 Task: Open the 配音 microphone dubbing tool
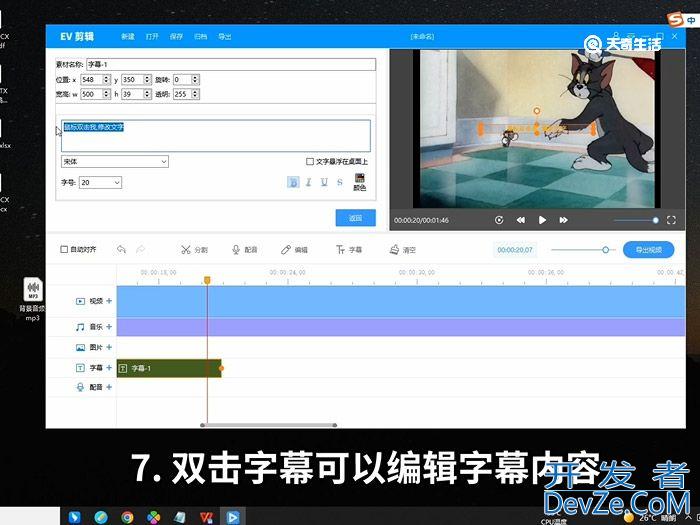245,250
